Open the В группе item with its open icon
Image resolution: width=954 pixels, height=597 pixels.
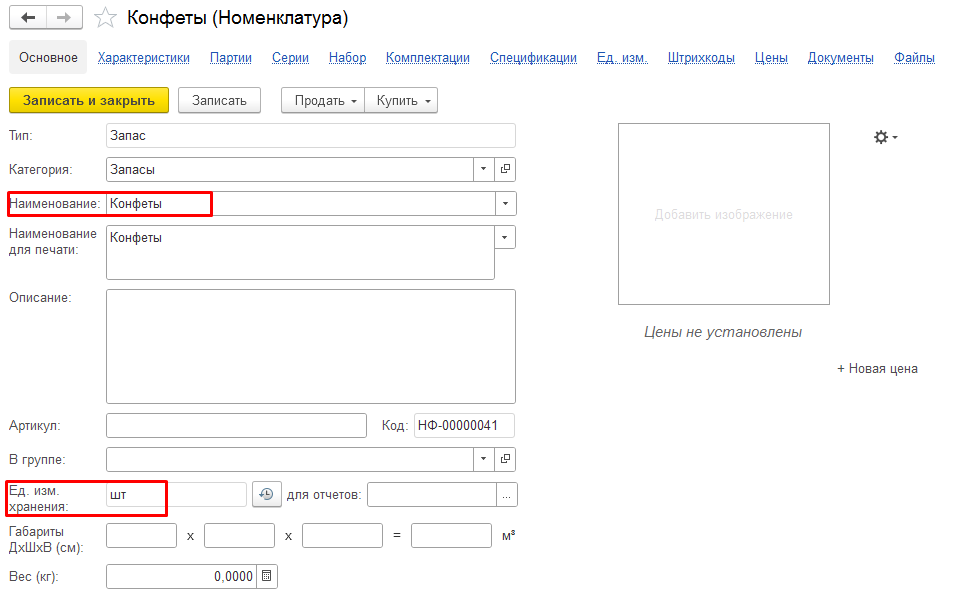505,459
